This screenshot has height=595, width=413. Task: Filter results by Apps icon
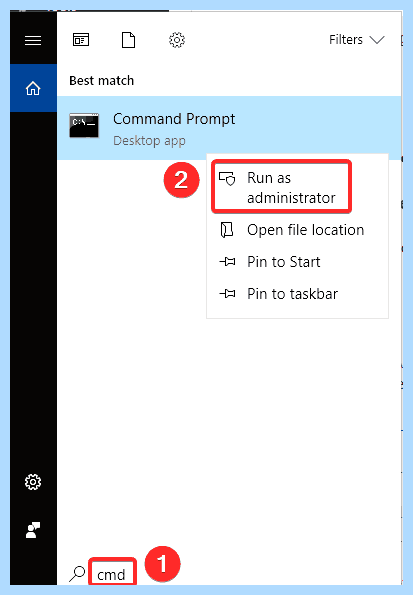point(81,40)
